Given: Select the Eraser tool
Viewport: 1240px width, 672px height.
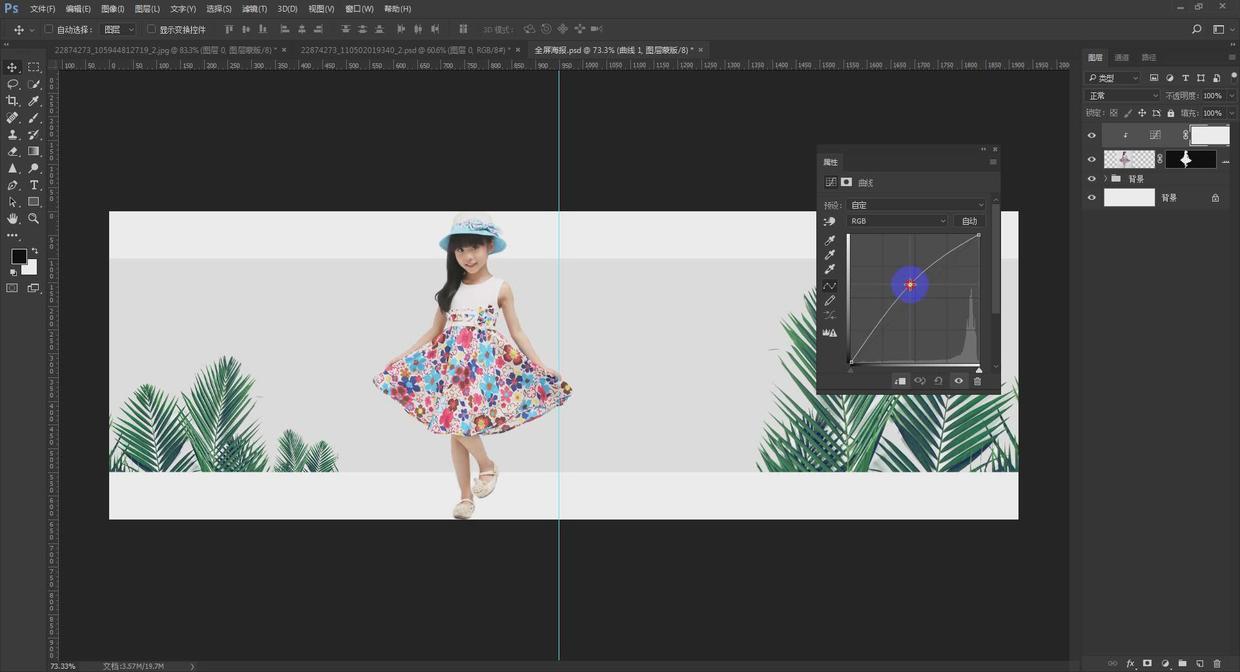Looking at the screenshot, I should click(x=13, y=151).
